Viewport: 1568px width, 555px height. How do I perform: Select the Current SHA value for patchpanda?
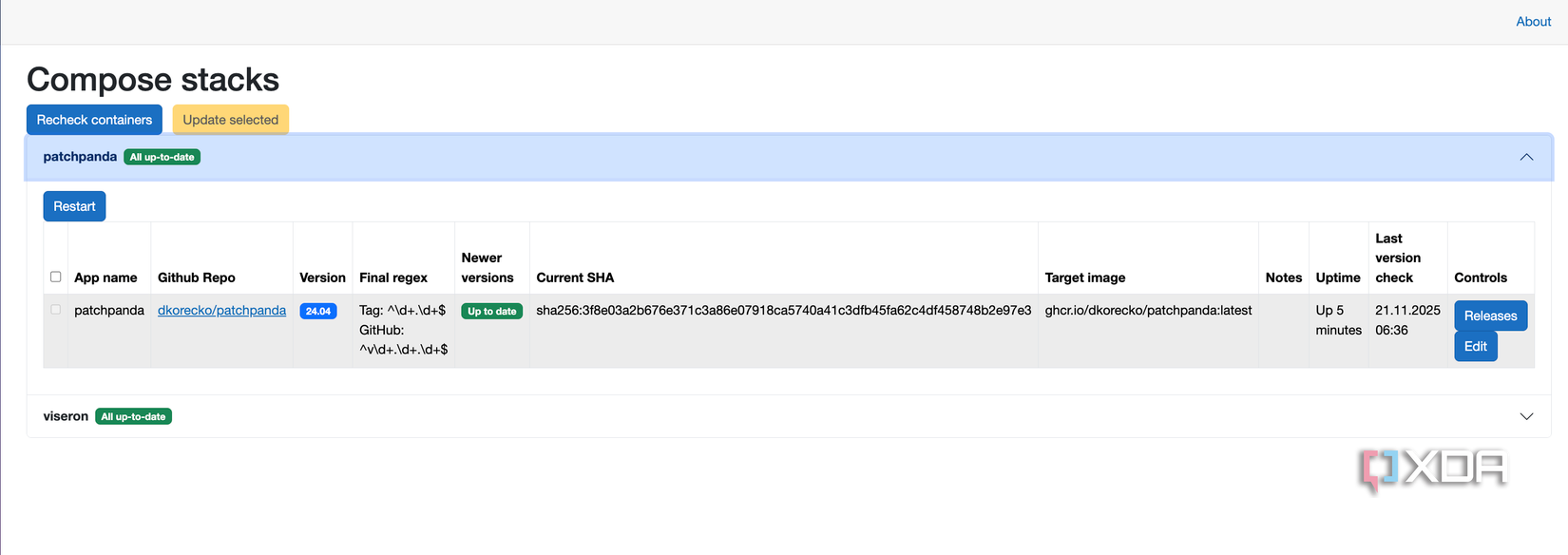pyautogui.click(x=784, y=309)
